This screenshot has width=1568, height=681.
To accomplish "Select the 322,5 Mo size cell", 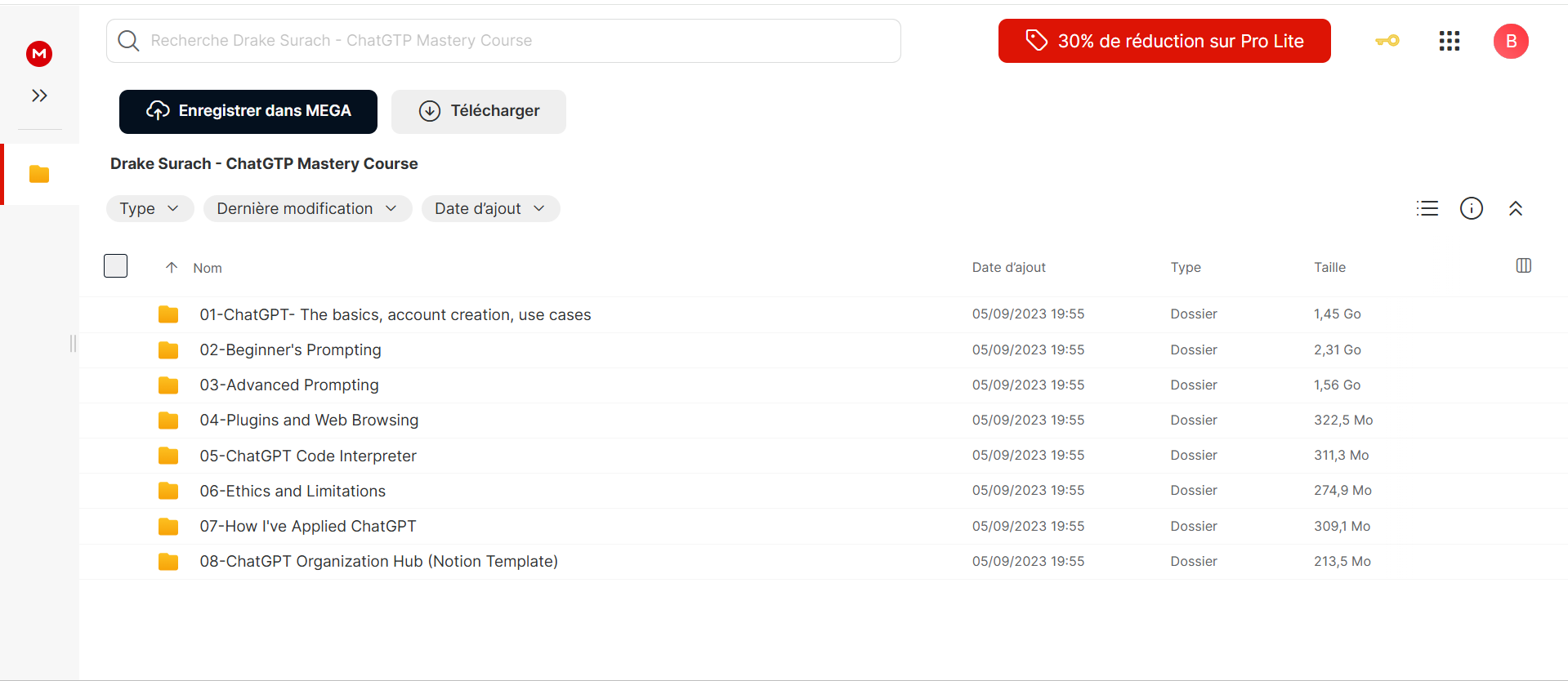I will [1343, 420].
